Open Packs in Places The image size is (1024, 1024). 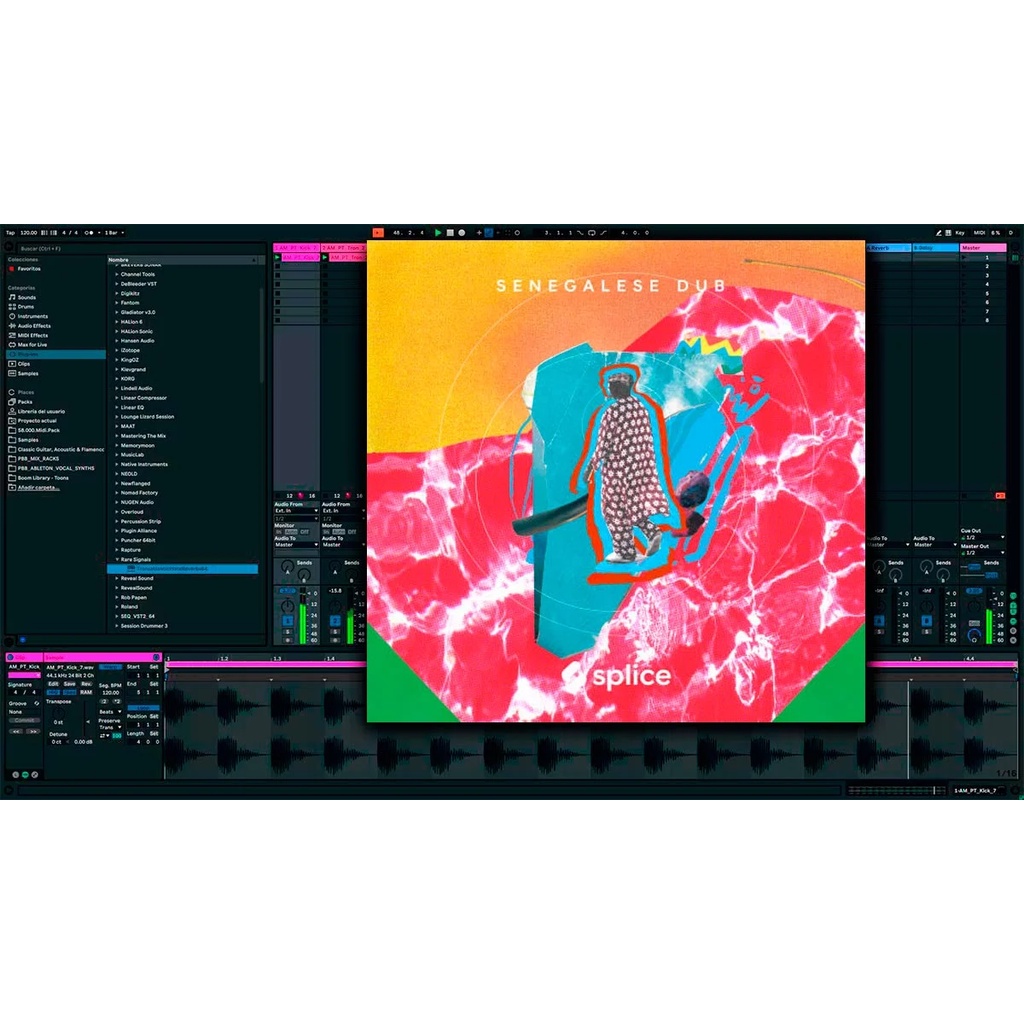25,402
